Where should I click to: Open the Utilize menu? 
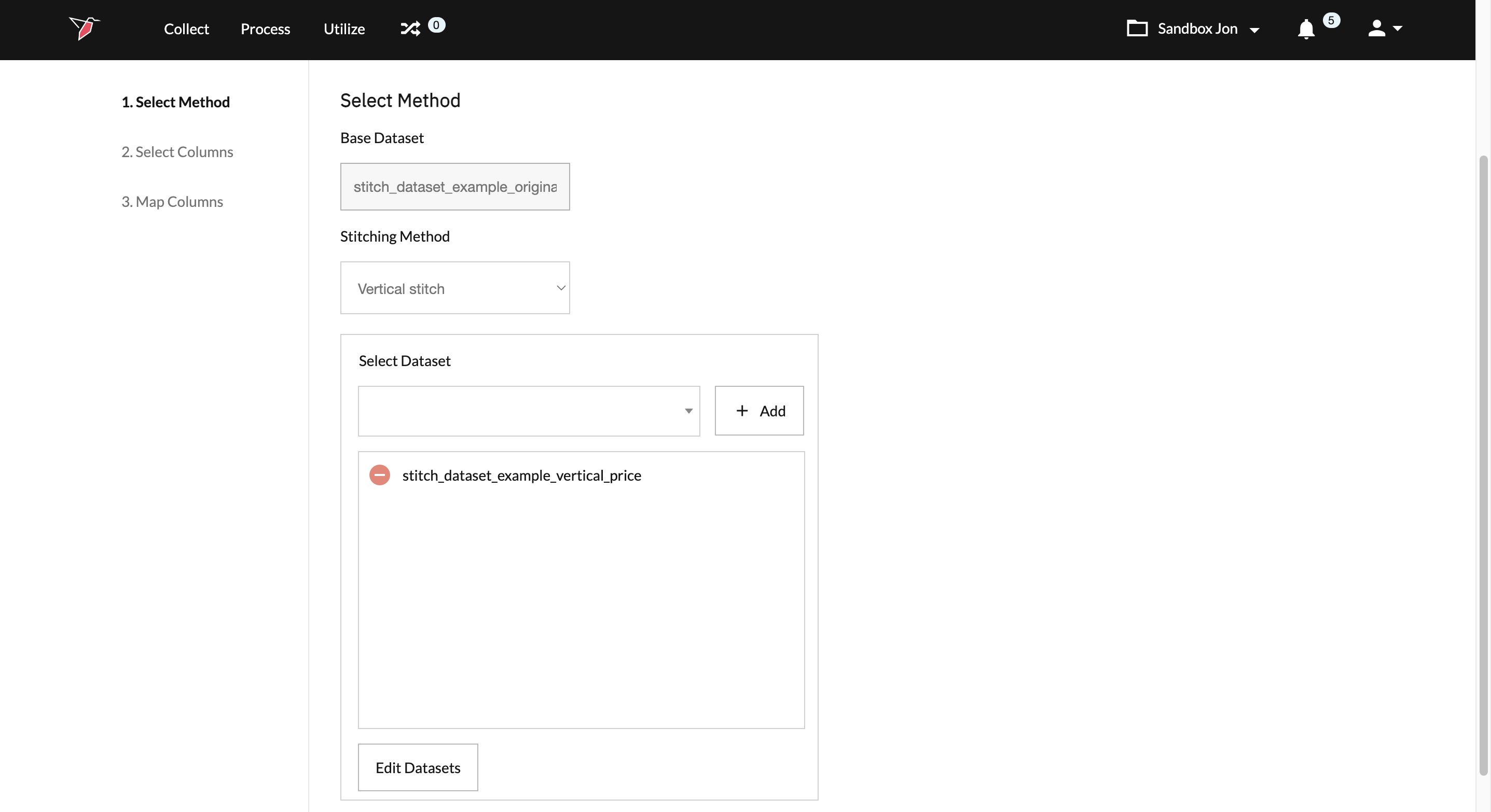point(344,29)
